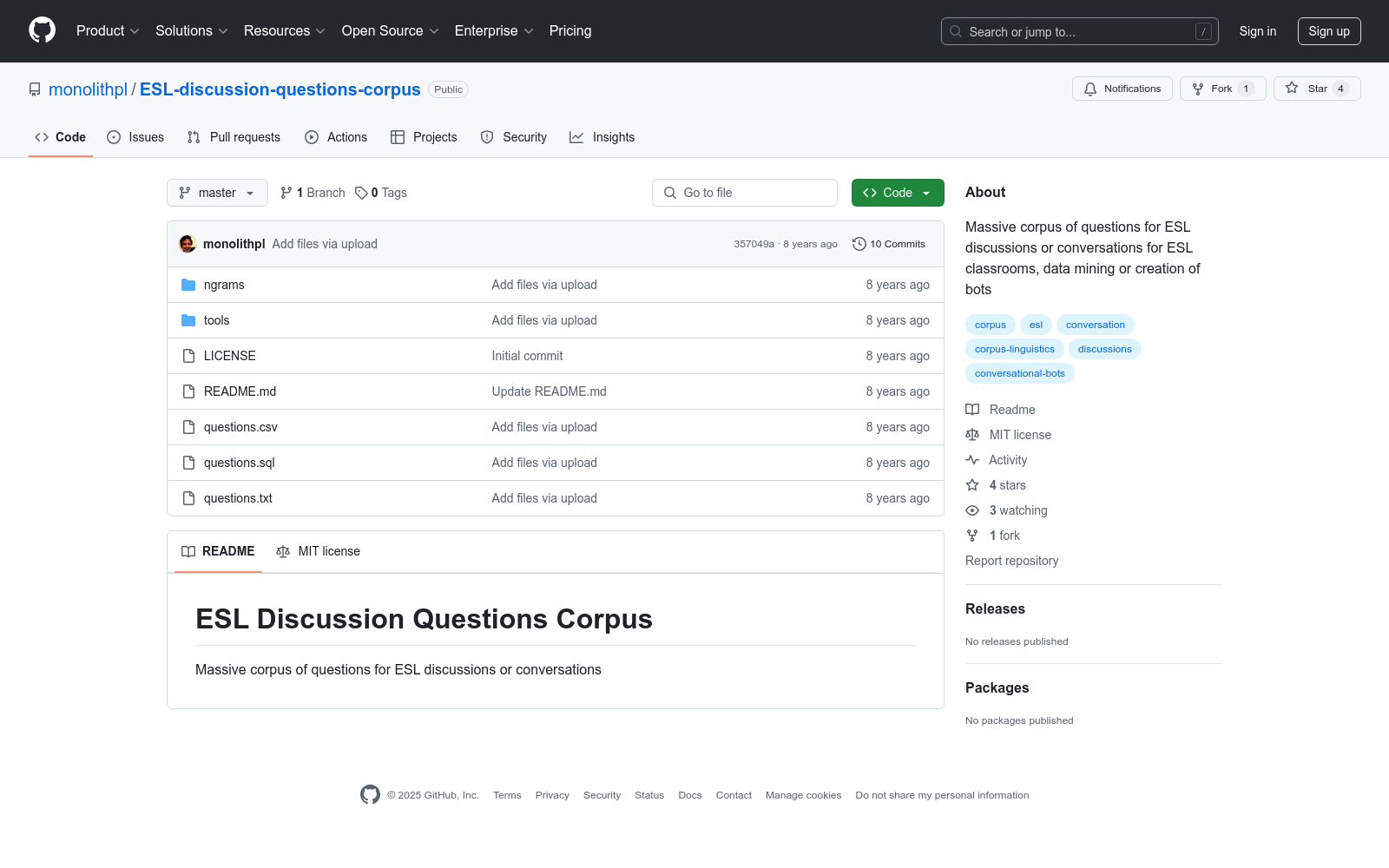
Task: Open the Insights tab
Action: coord(602,137)
